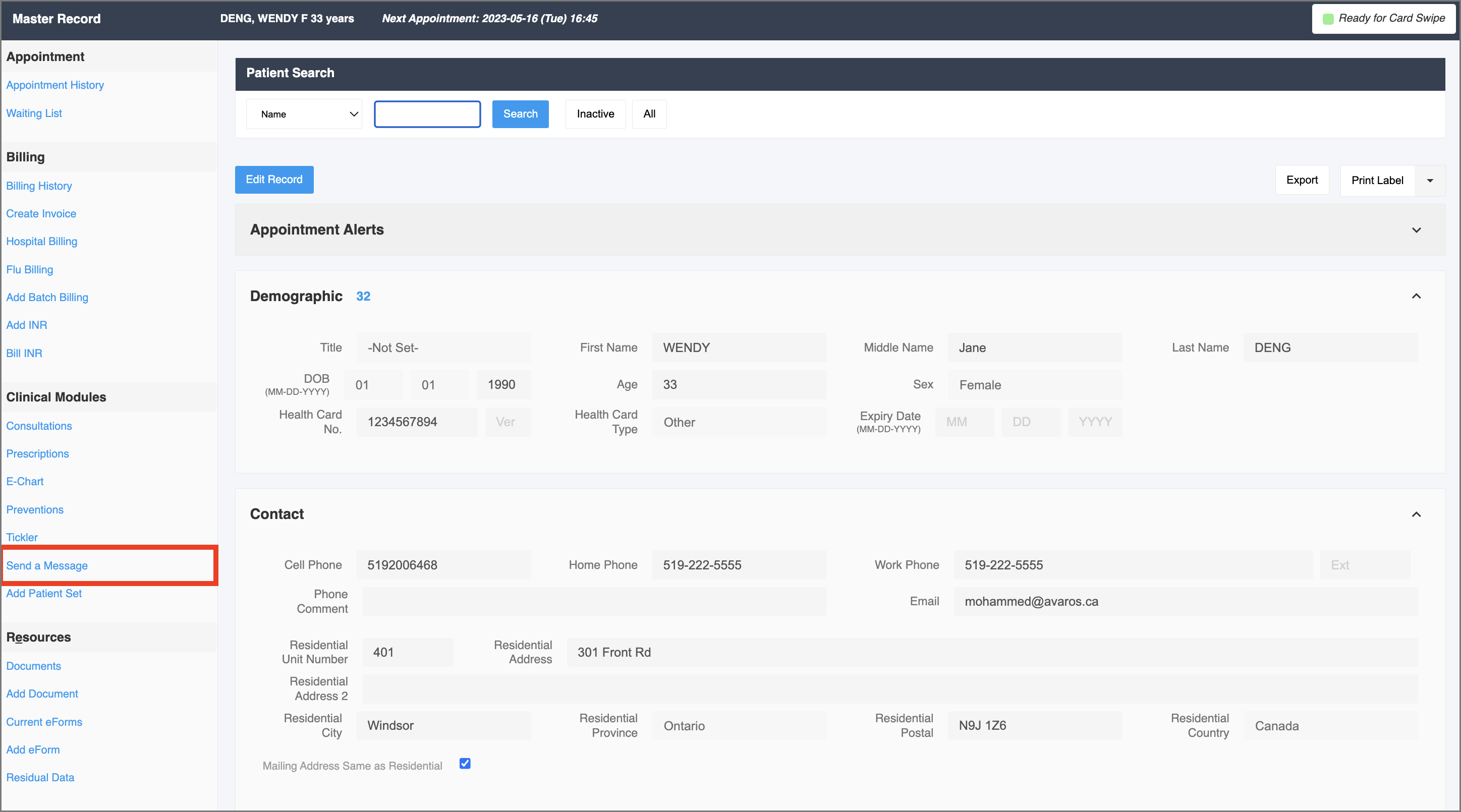Open Residual Data link

(x=40, y=777)
